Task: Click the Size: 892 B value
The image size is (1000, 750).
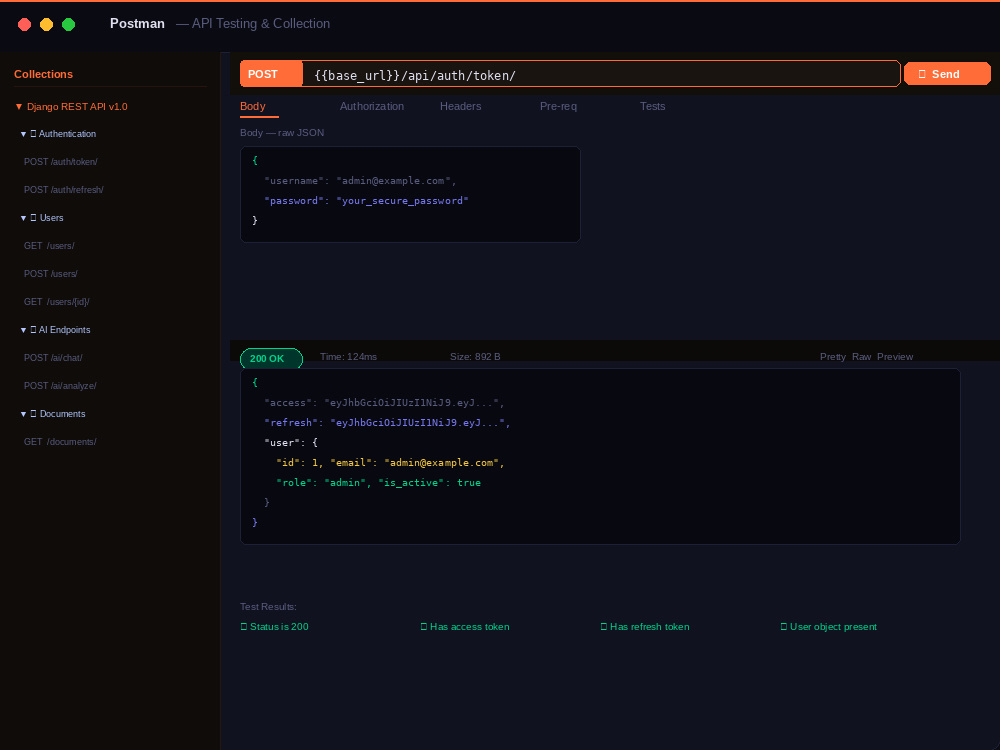Action: pyautogui.click(x=475, y=357)
